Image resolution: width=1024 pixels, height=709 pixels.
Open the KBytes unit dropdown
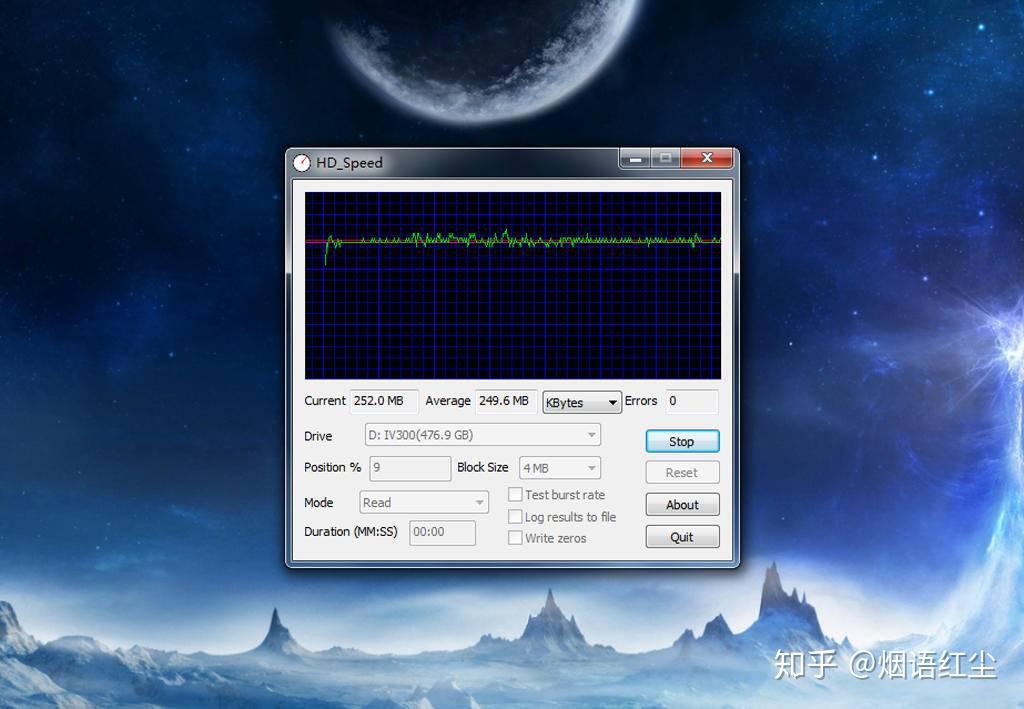coord(582,402)
